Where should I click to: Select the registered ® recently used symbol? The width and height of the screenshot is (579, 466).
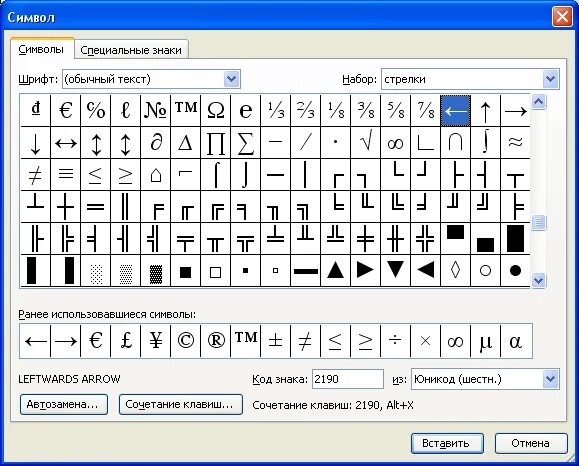[216, 341]
